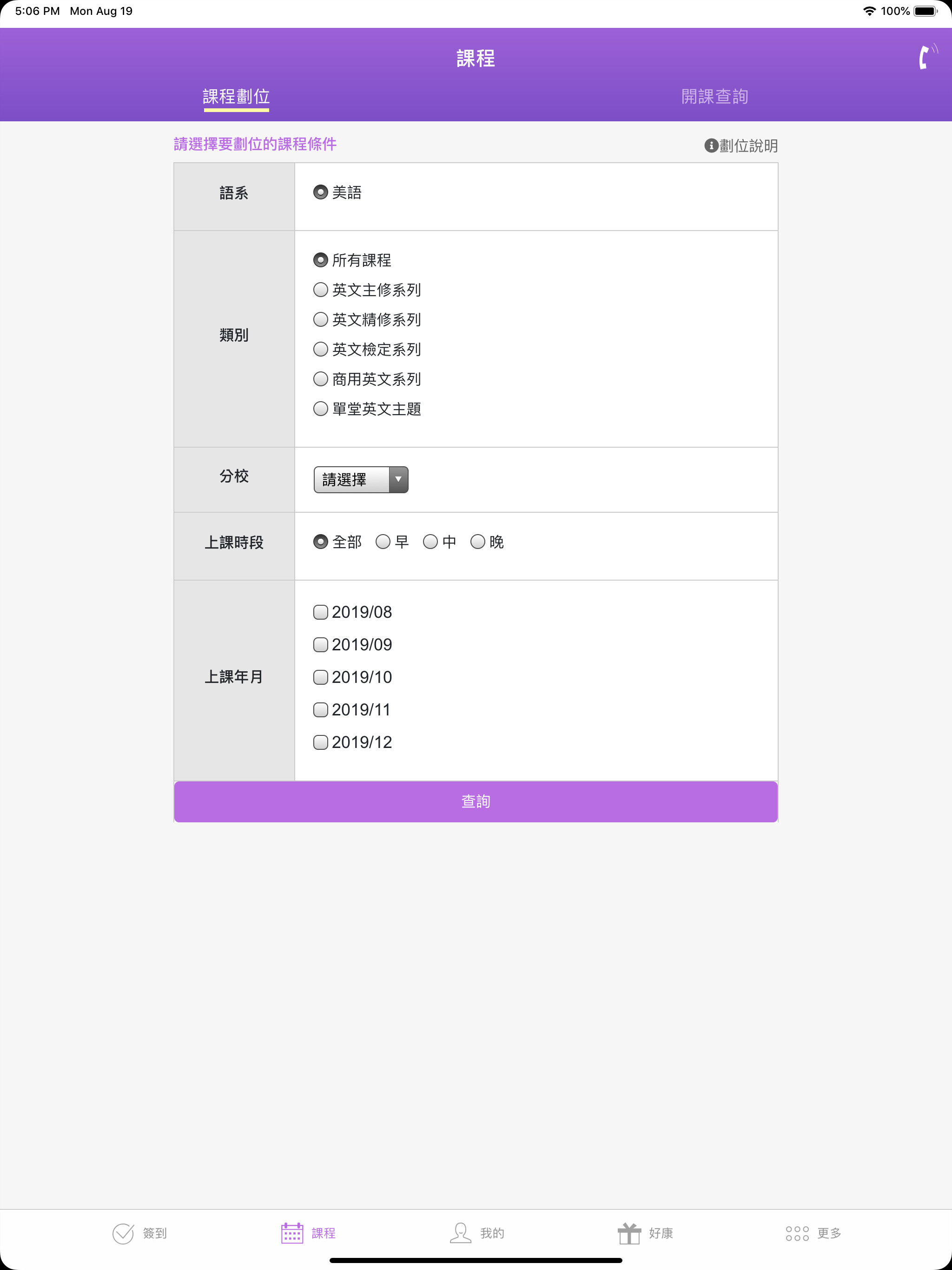Pick the 商用英文系列 radio option
The width and height of the screenshot is (952, 1270).
pos(320,379)
